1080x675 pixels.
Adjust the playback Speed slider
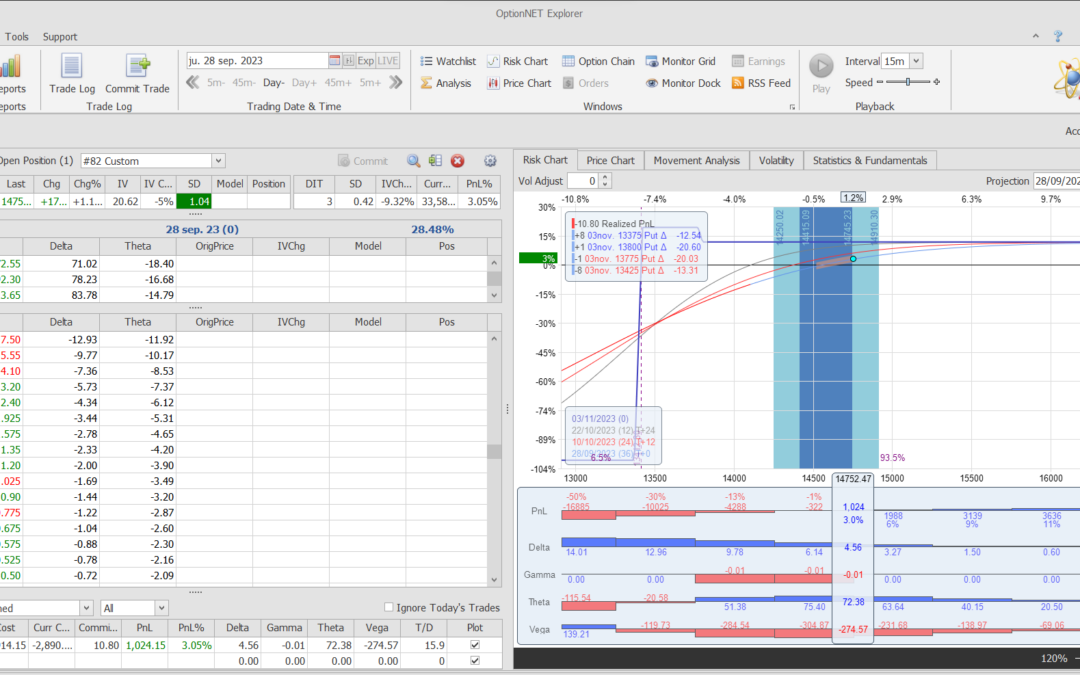(x=908, y=82)
